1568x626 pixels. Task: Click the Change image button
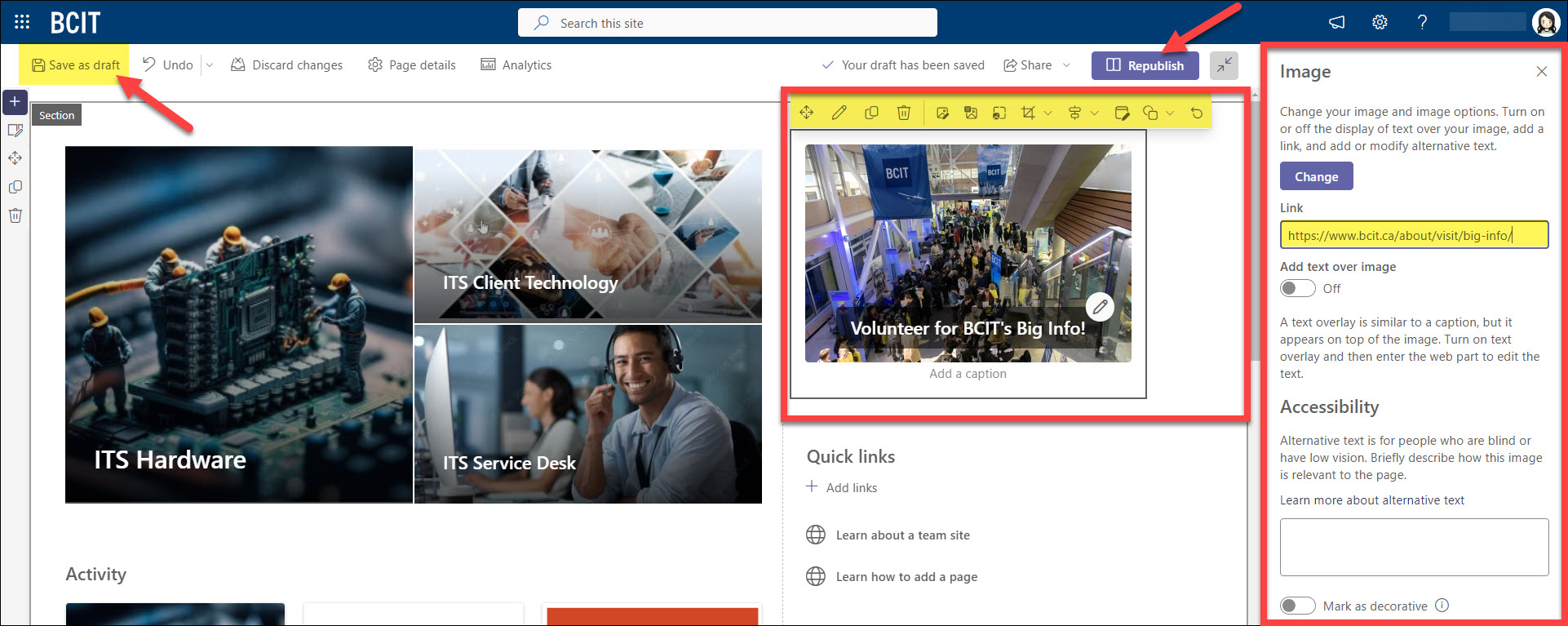1316,176
